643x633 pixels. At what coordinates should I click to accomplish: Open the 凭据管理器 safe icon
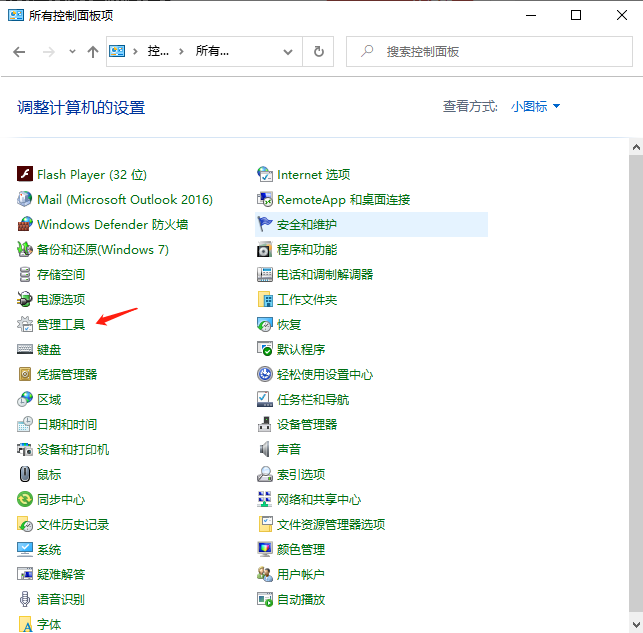pyautogui.click(x=25, y=374)
